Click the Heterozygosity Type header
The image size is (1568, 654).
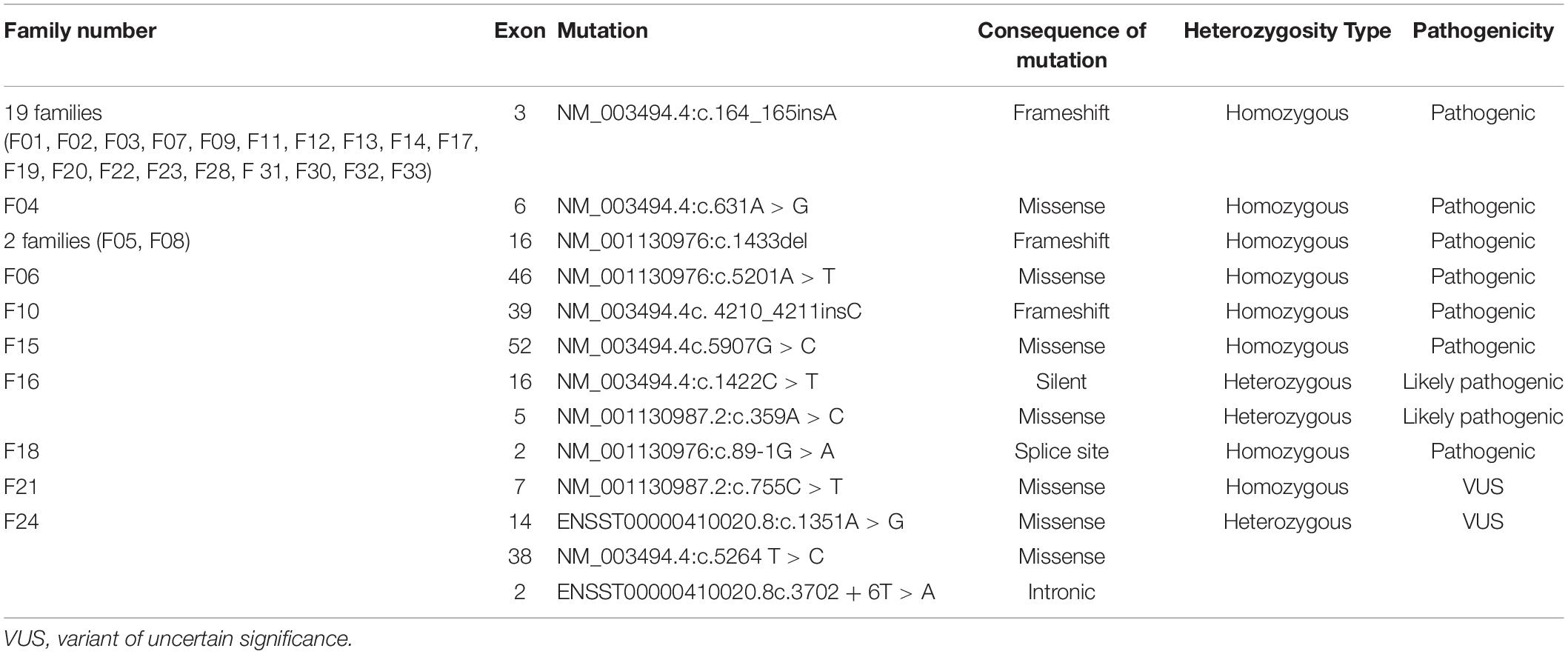coord(1287,30)
